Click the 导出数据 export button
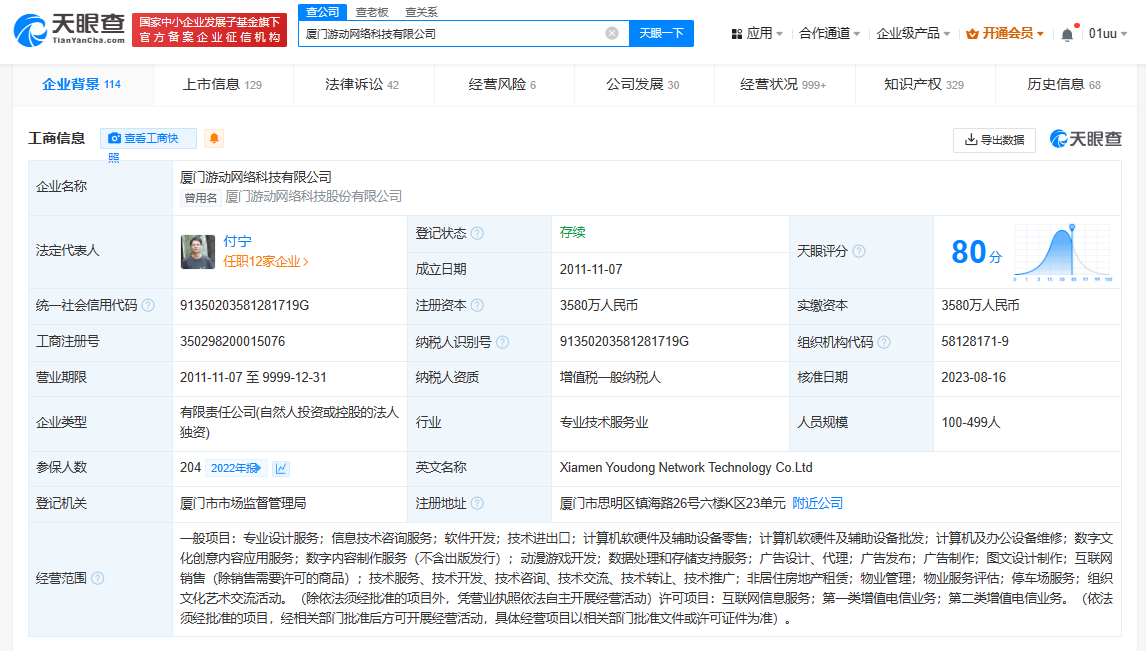 [994, 139]
